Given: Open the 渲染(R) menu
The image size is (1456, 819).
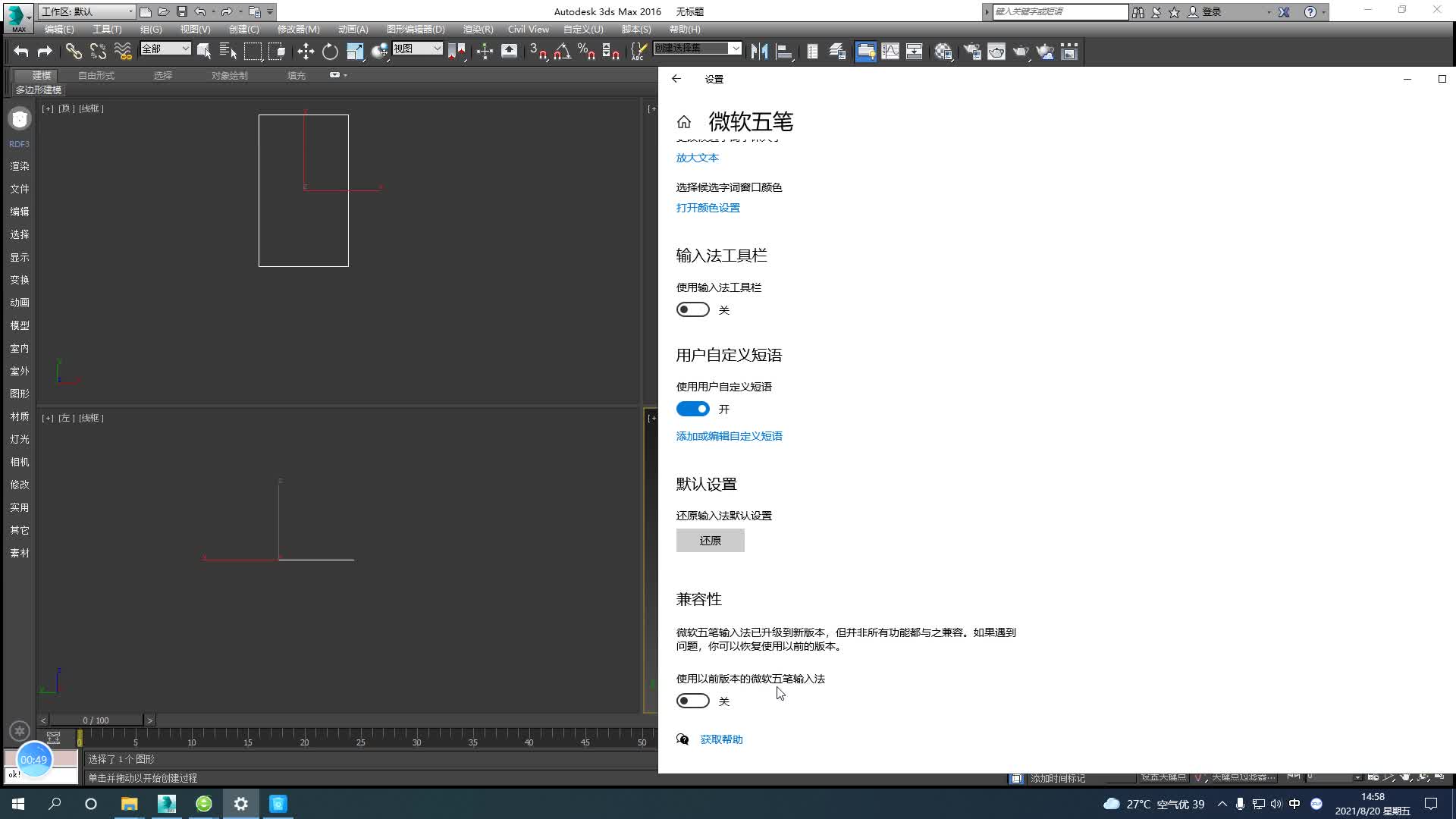Looking at the screenshot, I should click(x=478, y=29).
